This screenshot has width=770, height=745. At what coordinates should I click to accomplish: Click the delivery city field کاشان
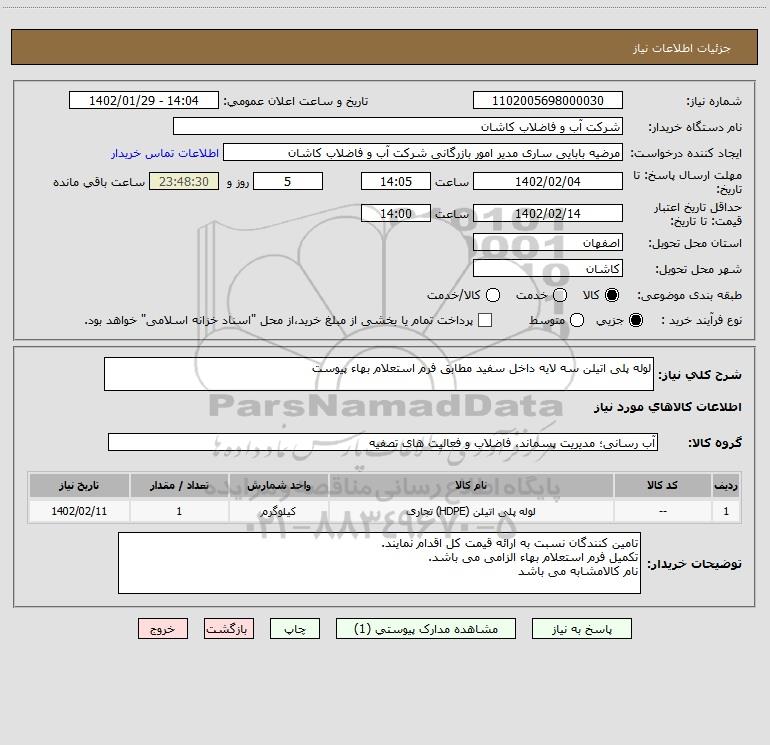548,269
